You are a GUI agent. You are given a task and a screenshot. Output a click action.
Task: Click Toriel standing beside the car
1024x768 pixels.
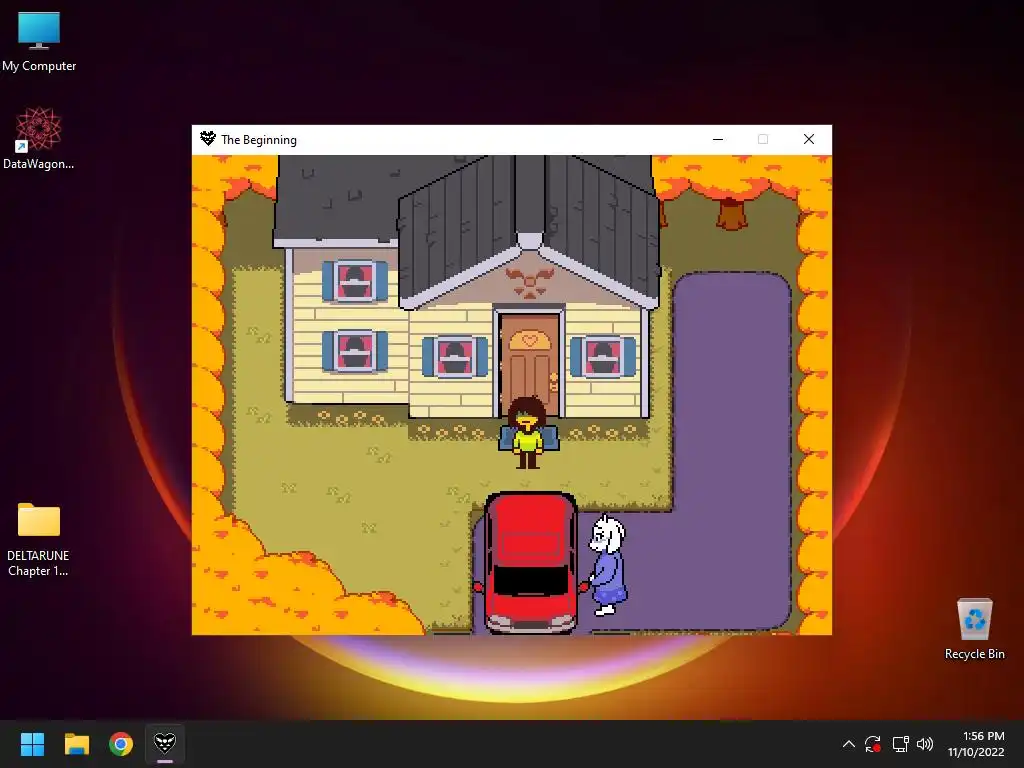tap(607, 565)
